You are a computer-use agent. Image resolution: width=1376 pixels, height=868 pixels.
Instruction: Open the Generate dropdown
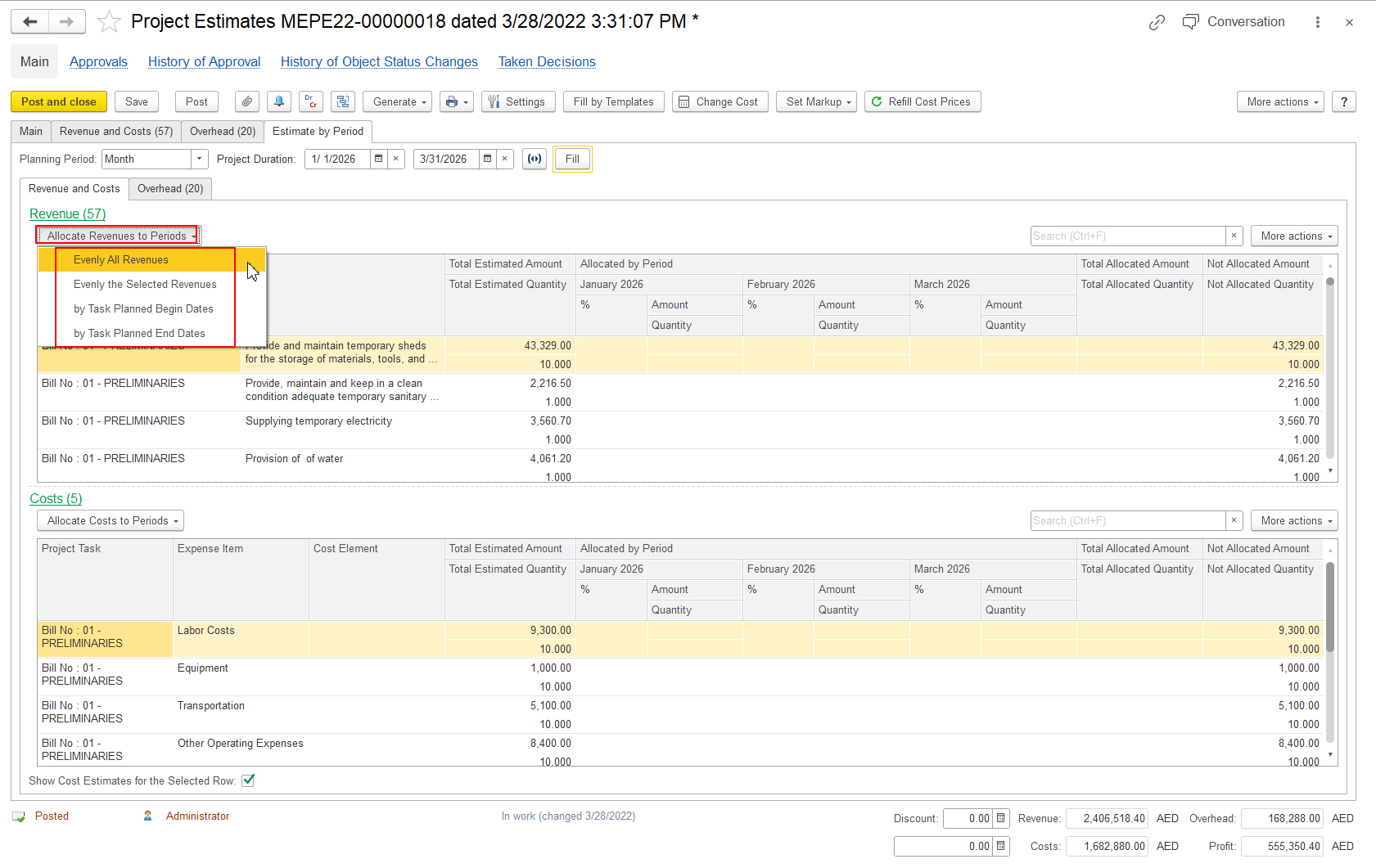click(x=399, y=101)
